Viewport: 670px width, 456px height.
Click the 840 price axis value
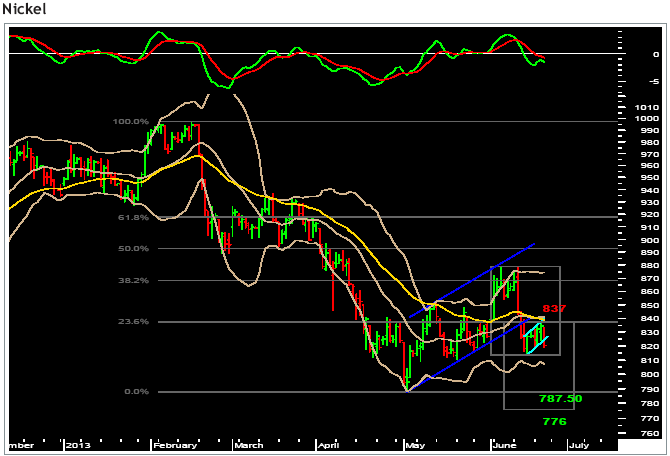coord(649,318)
